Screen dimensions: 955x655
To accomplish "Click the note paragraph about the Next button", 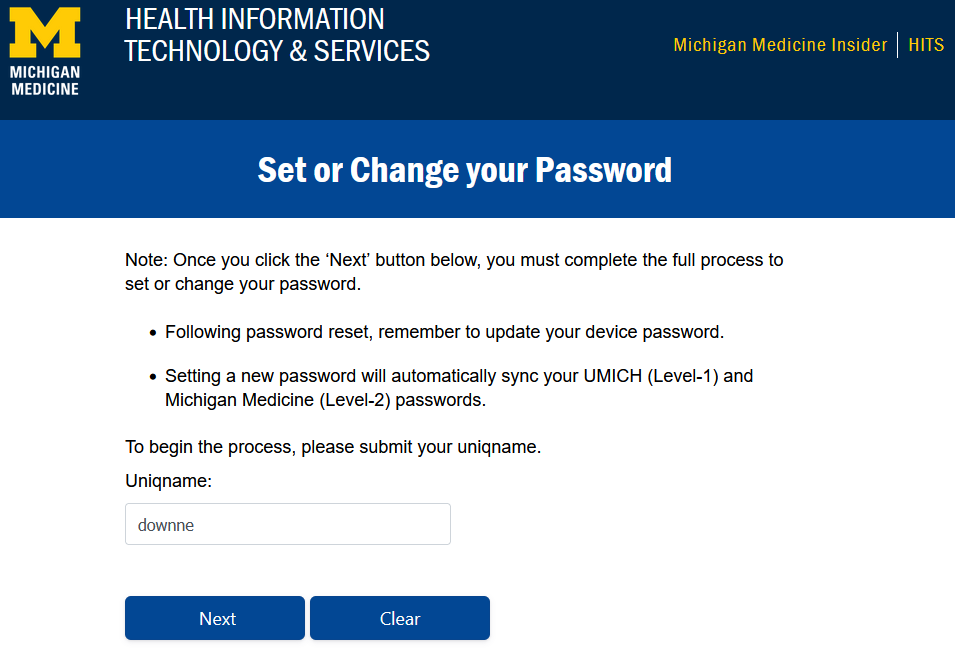I will click(x=454, y=272).
